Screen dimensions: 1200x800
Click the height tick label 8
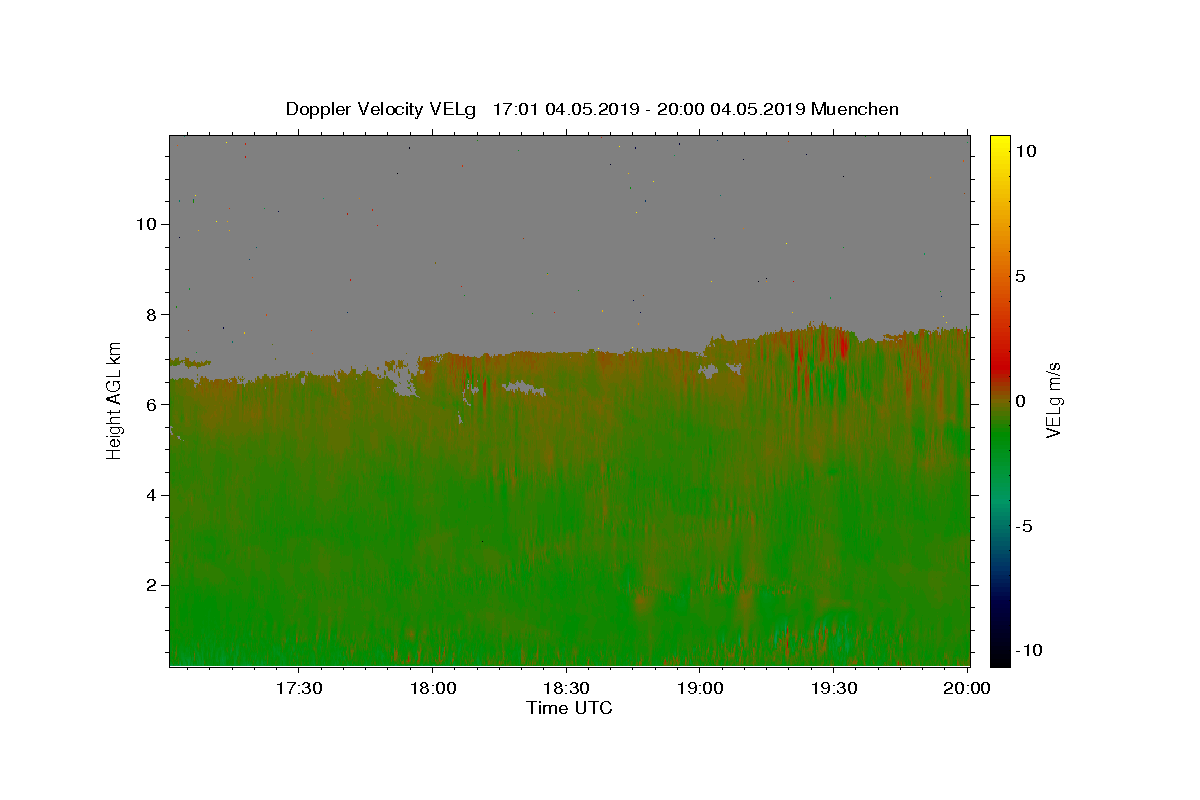(x=152, y=314)
